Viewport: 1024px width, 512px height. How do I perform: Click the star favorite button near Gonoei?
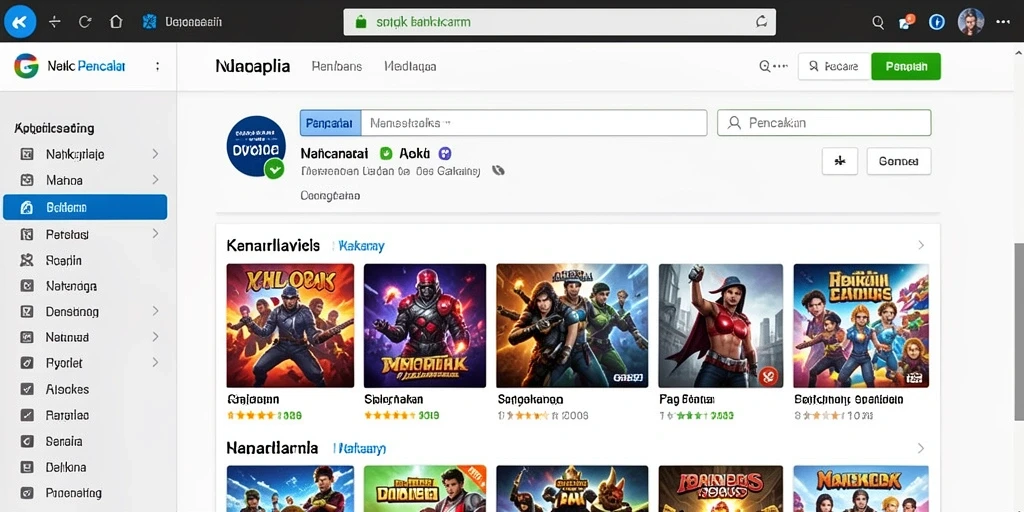pos(840,161)
